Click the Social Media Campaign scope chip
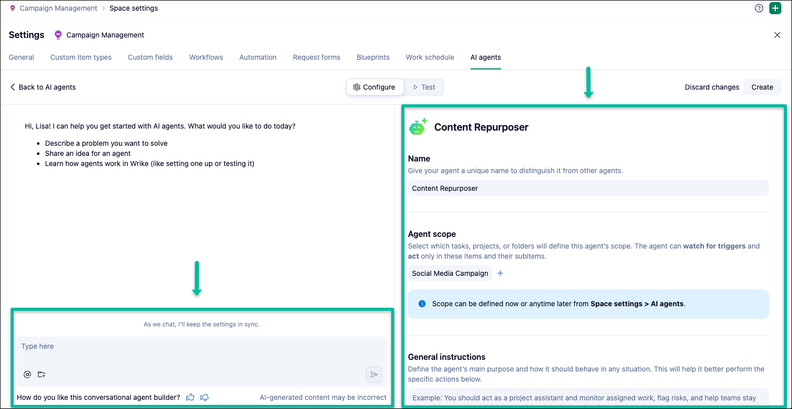 coord(450,273)
